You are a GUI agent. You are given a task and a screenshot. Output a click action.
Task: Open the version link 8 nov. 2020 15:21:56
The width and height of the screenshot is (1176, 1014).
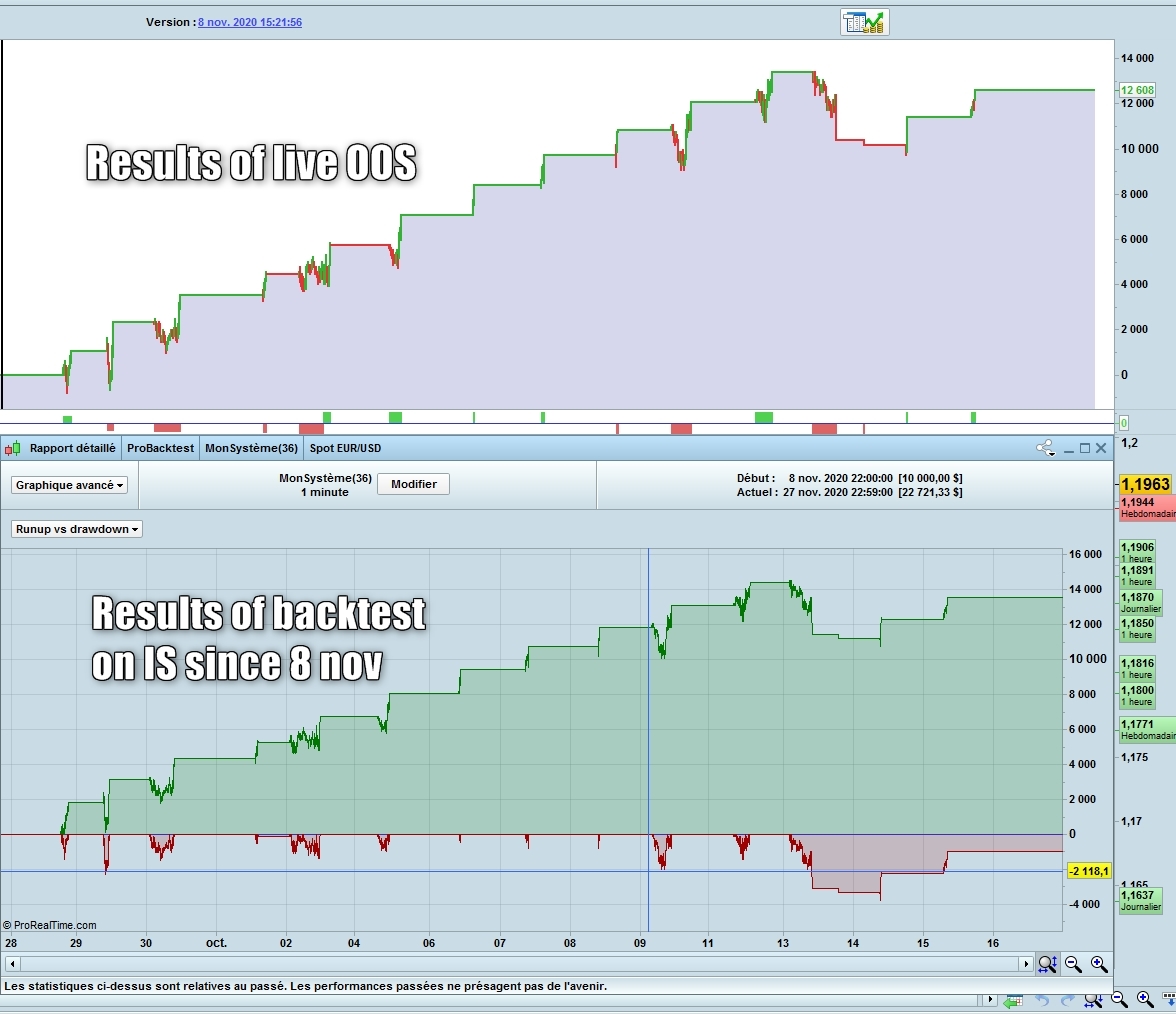[250, 22]
